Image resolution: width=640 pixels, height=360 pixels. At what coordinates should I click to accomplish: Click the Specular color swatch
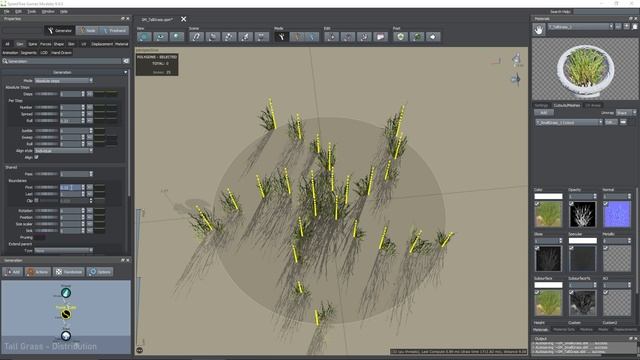coord(582,240)
